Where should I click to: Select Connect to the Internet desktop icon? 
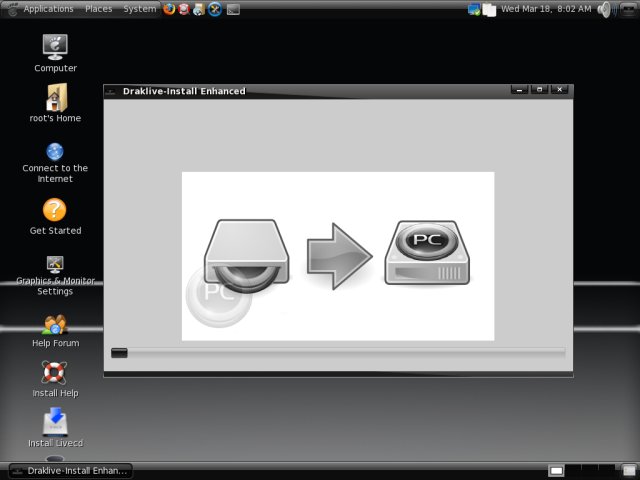55,152
